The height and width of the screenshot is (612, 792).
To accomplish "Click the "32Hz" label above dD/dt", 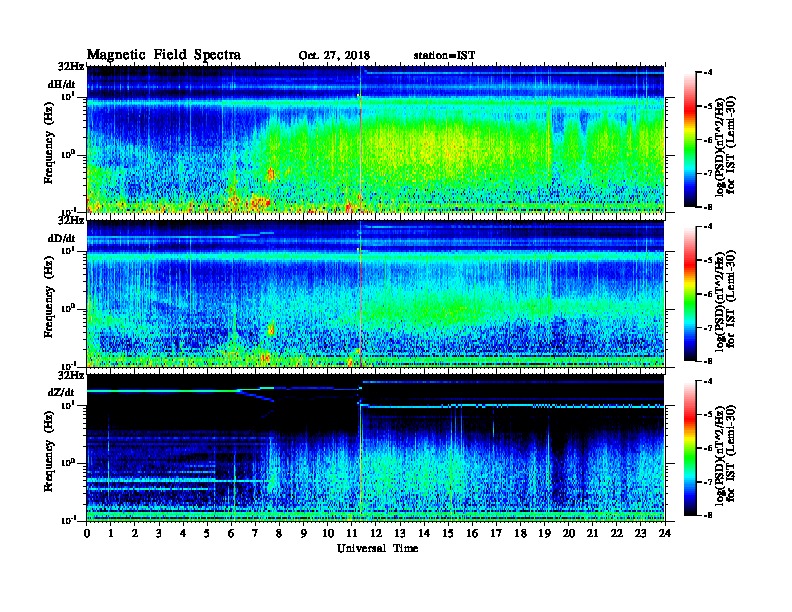I will tap(71, 221).
